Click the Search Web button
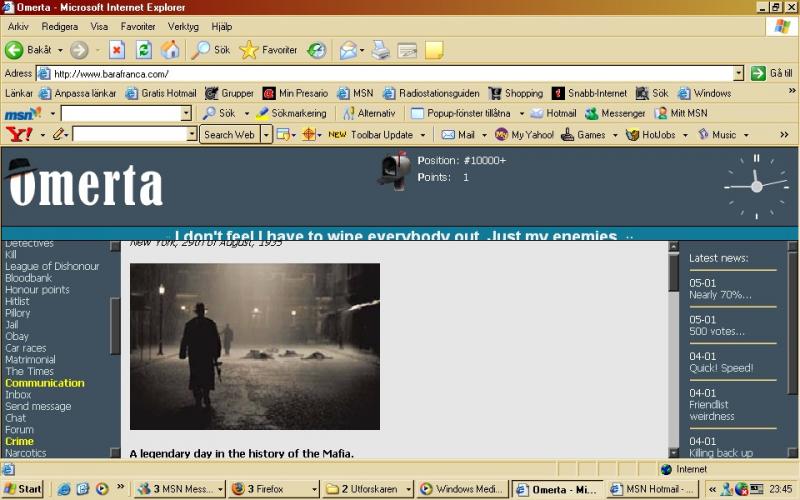 tap(229, 134)
